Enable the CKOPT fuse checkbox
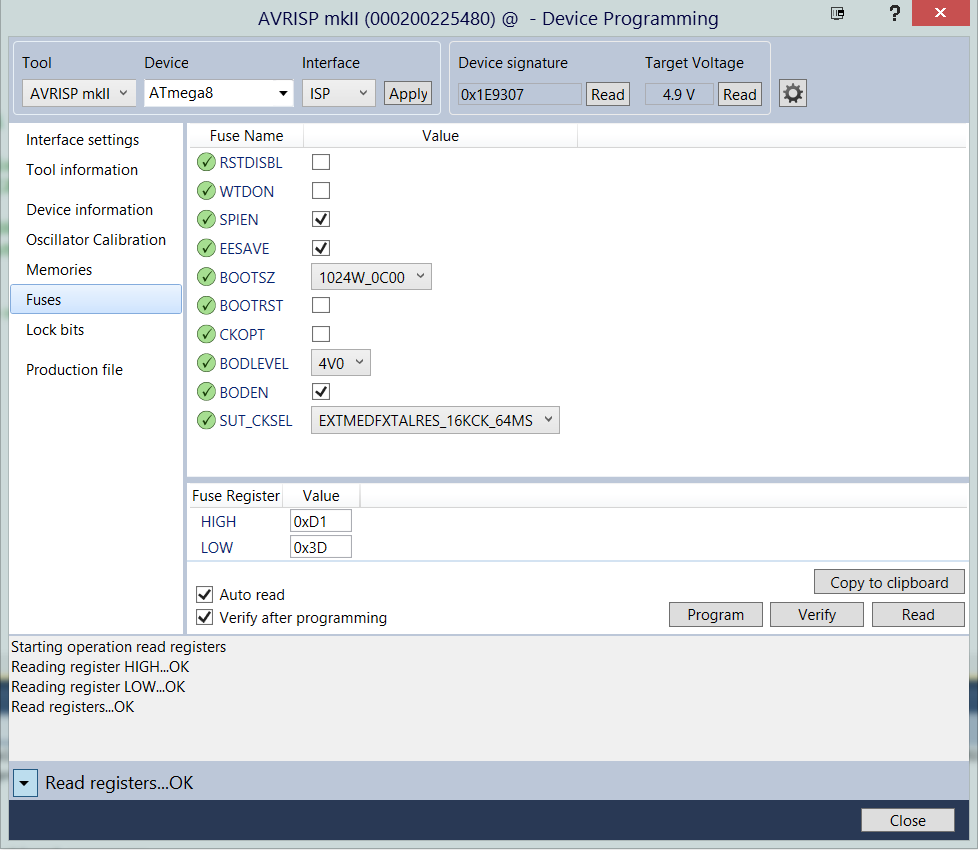The image size is (978, 850). 321,334
